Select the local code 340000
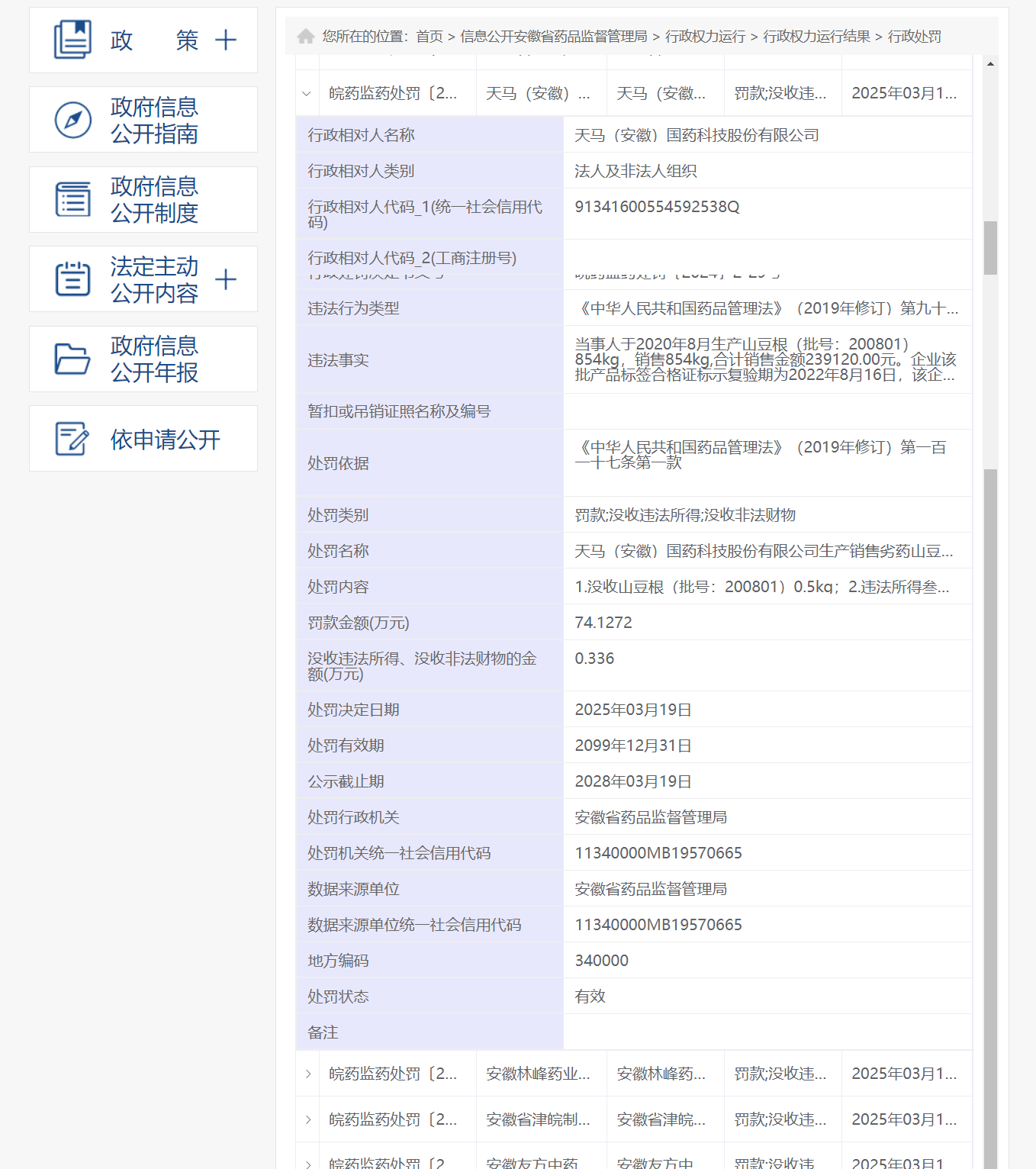The height and width of the screenshot is (1169, 1036). click(601, 961)
